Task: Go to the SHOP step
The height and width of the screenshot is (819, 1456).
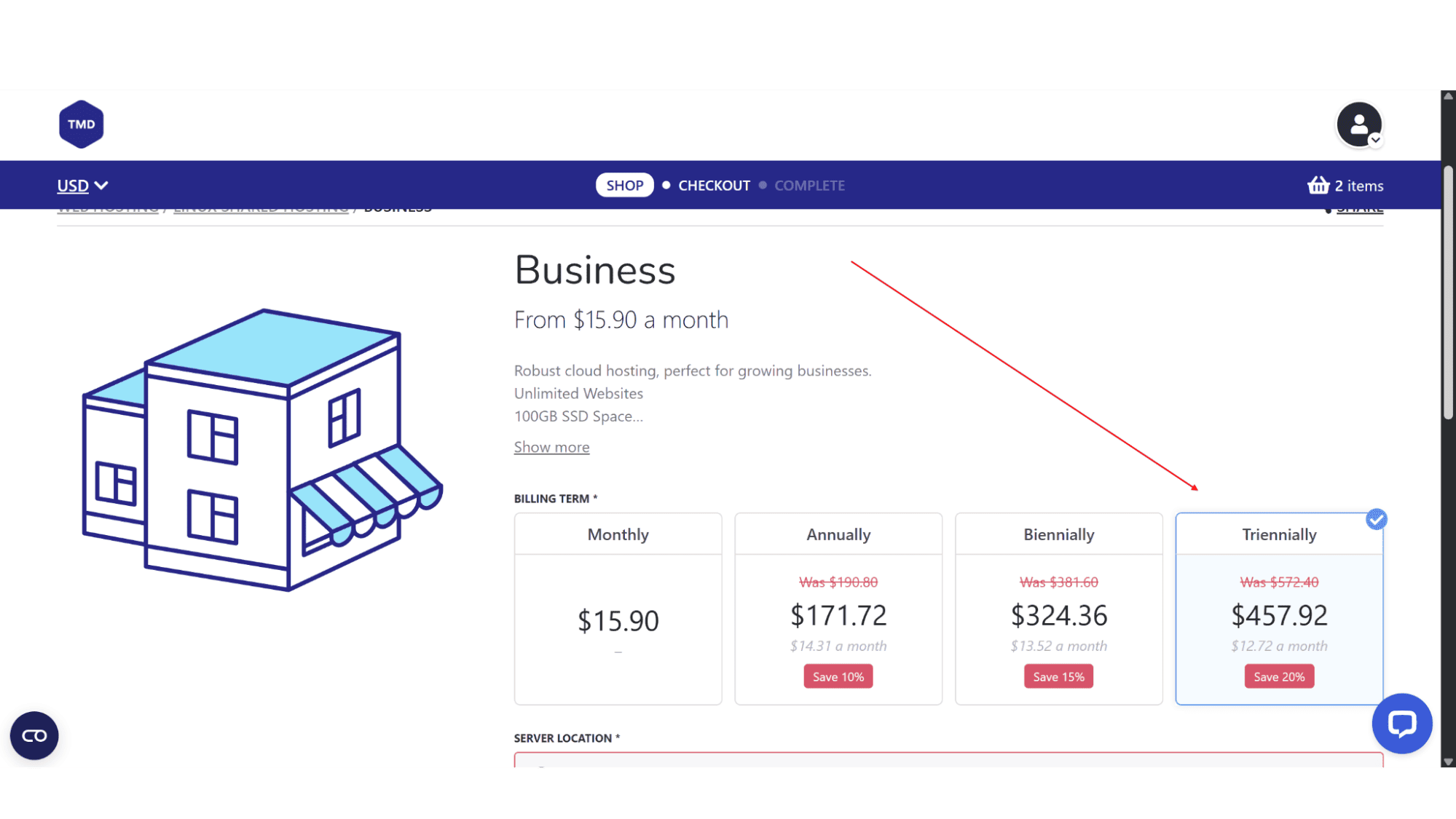Action: [624, 185]
